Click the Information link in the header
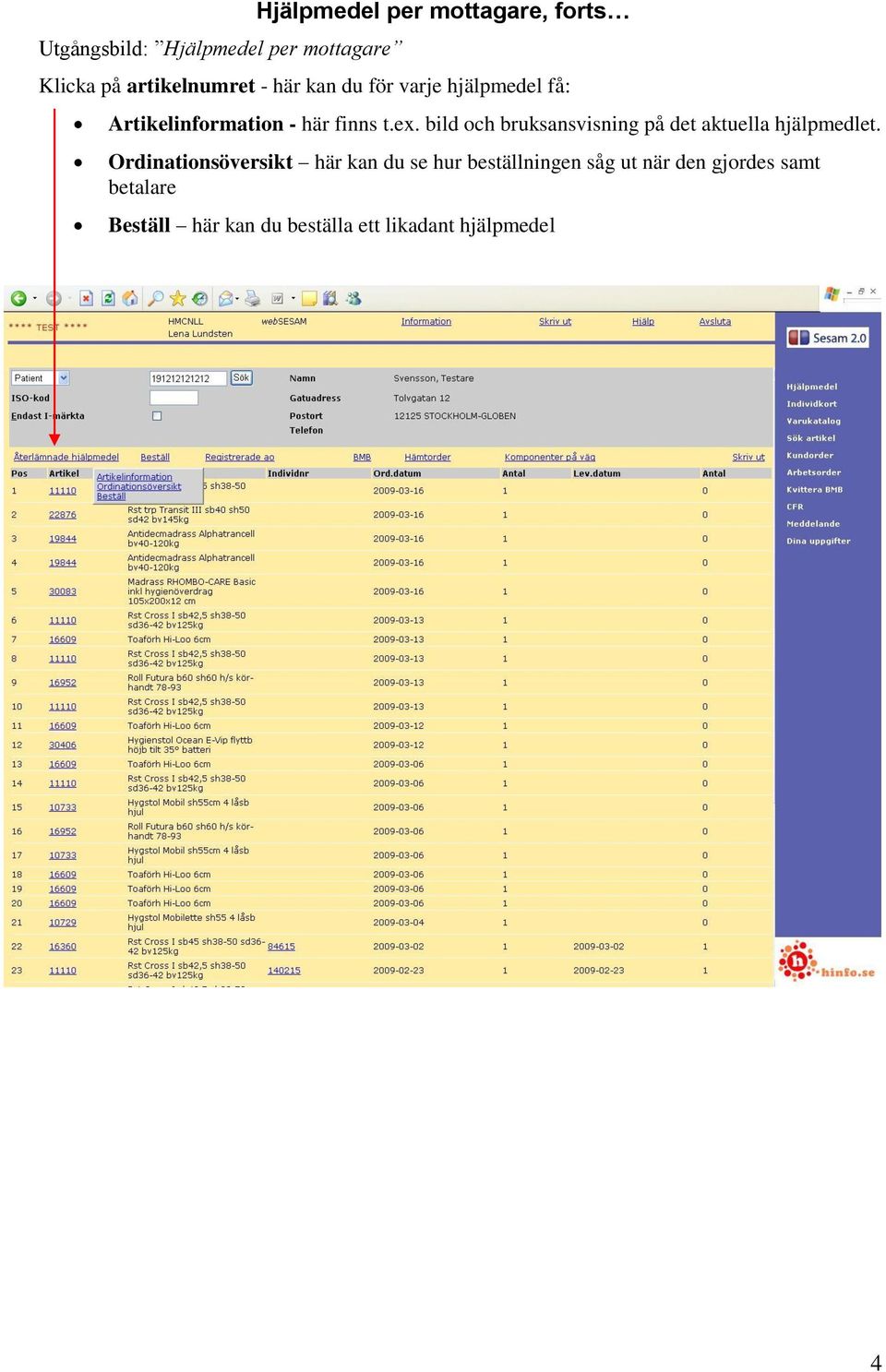 click(426, 322)
